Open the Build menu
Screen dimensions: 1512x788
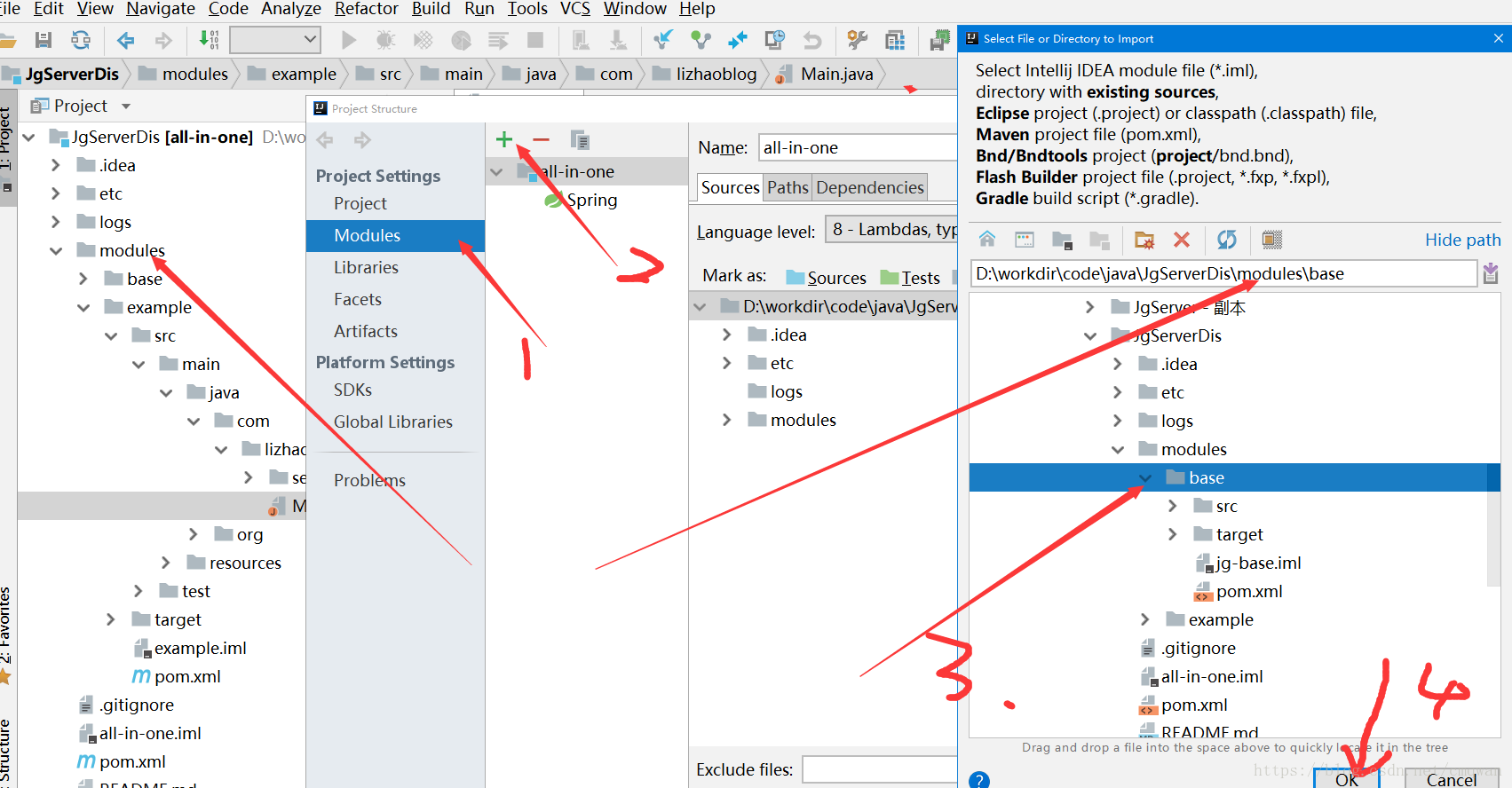[x=431, y=9]
